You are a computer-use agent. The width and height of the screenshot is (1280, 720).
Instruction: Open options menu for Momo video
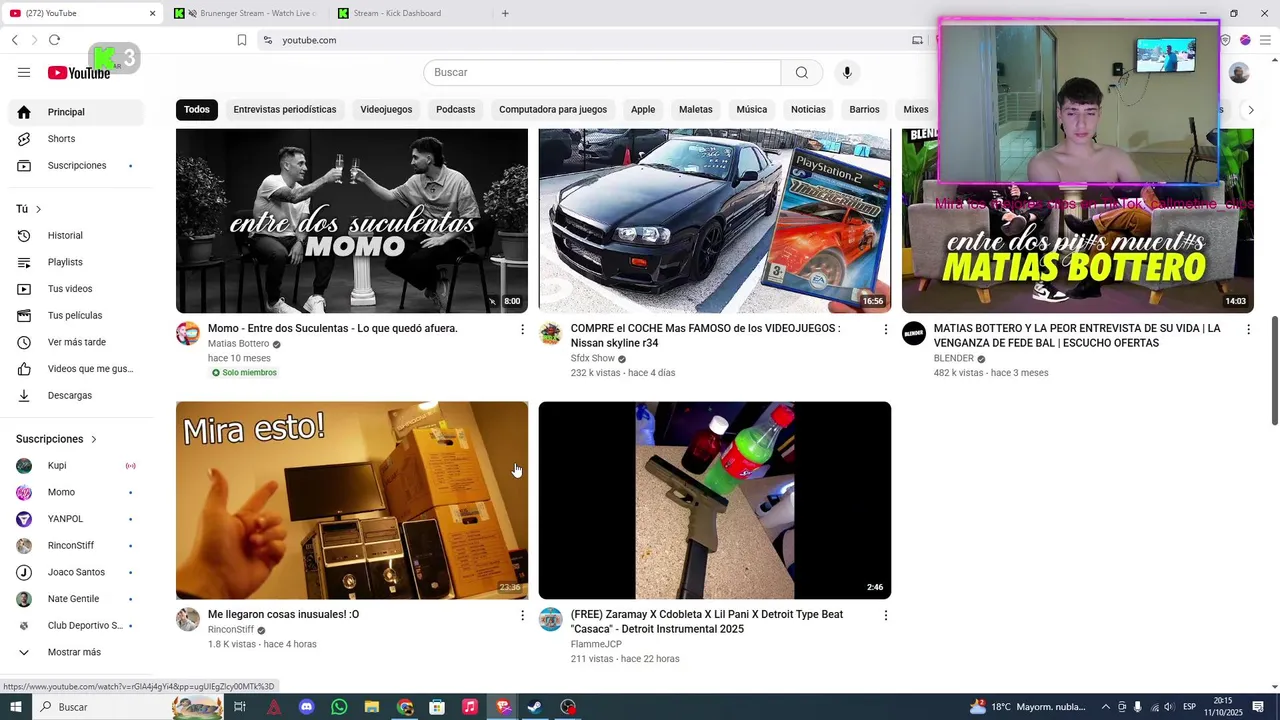pyautogui.click(x=522, y=329)
